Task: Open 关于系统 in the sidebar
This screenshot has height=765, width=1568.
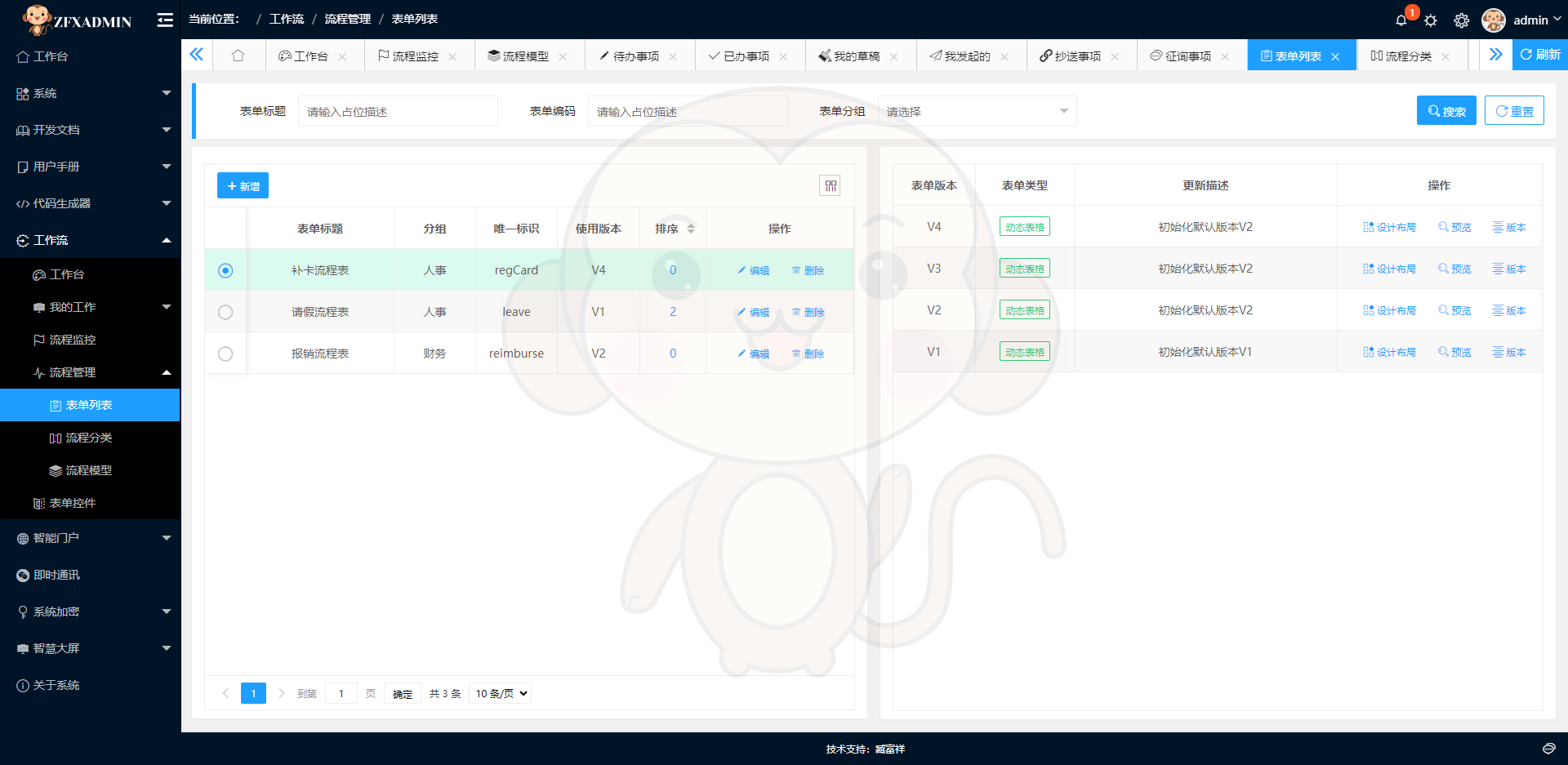Action: click(x=90, y=685)
